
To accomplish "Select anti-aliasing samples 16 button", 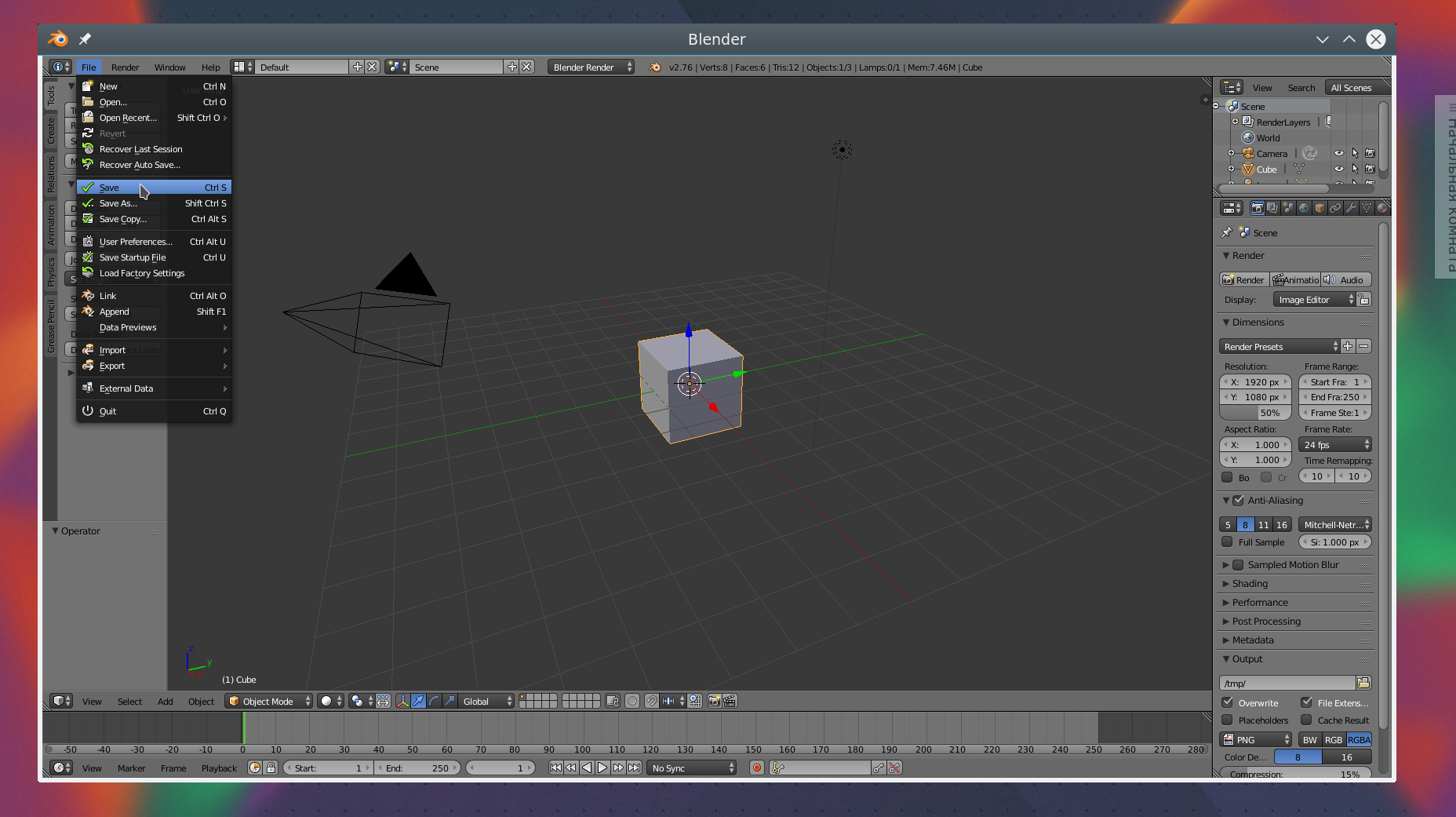I will pyautogui.click(x=1282, y=525).
